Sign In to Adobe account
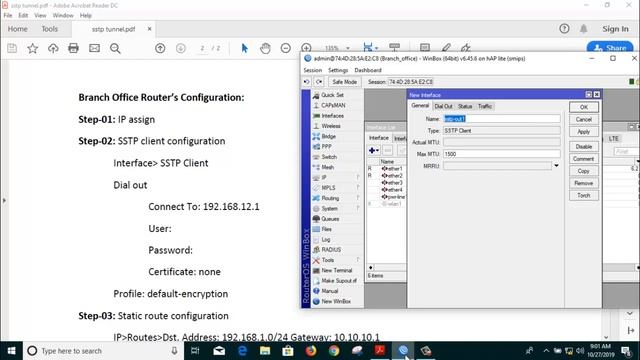 click(615, 29)
